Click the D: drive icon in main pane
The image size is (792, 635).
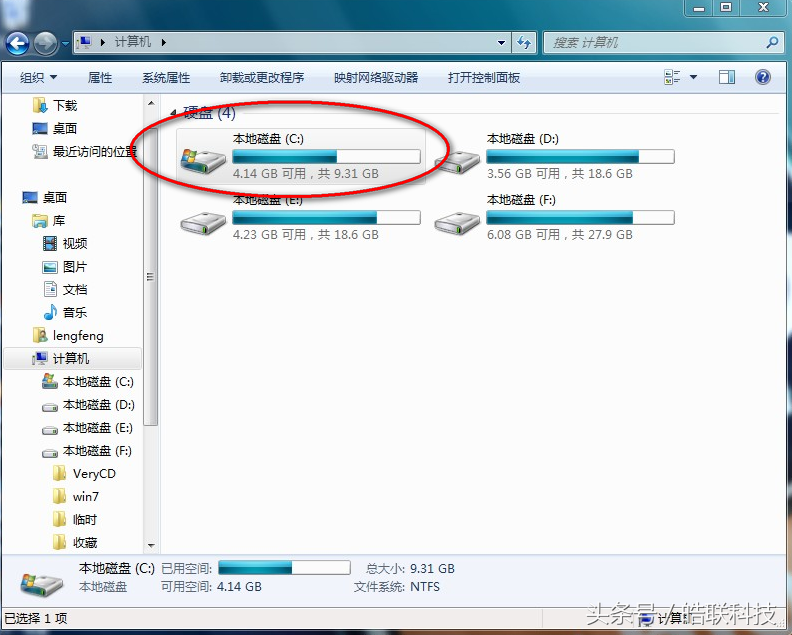[x=457, y=161]
